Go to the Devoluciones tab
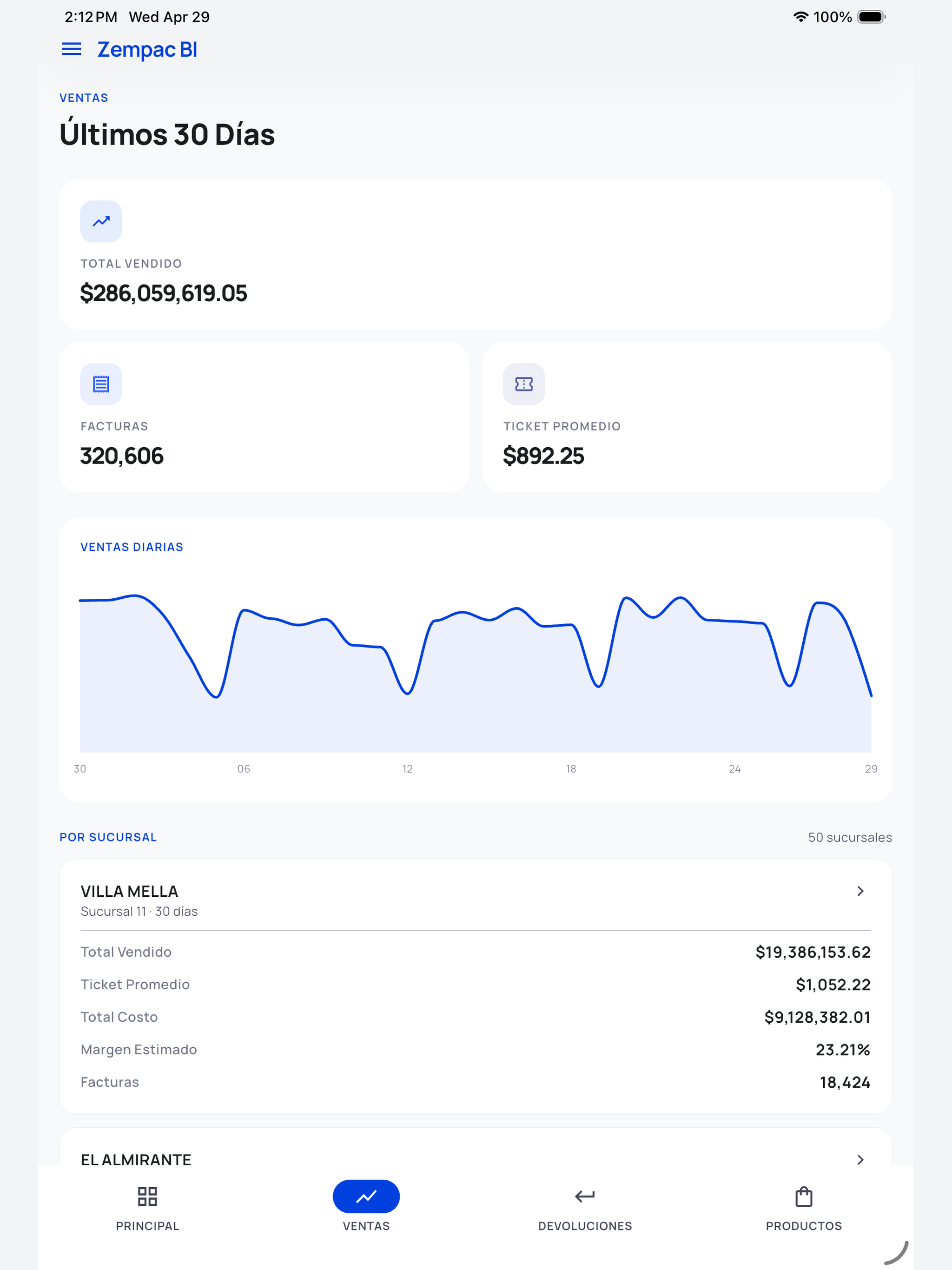Screen dimensions: 952x1270 tap(585, 1209)
